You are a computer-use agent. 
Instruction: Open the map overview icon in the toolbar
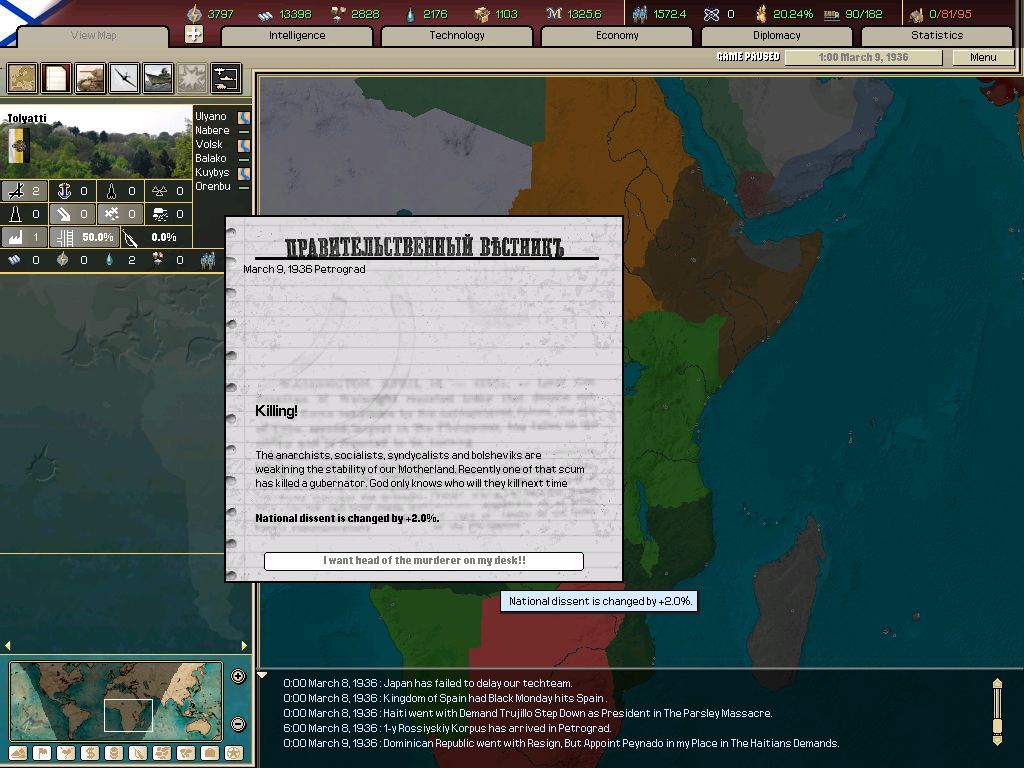tap(22, 78)
